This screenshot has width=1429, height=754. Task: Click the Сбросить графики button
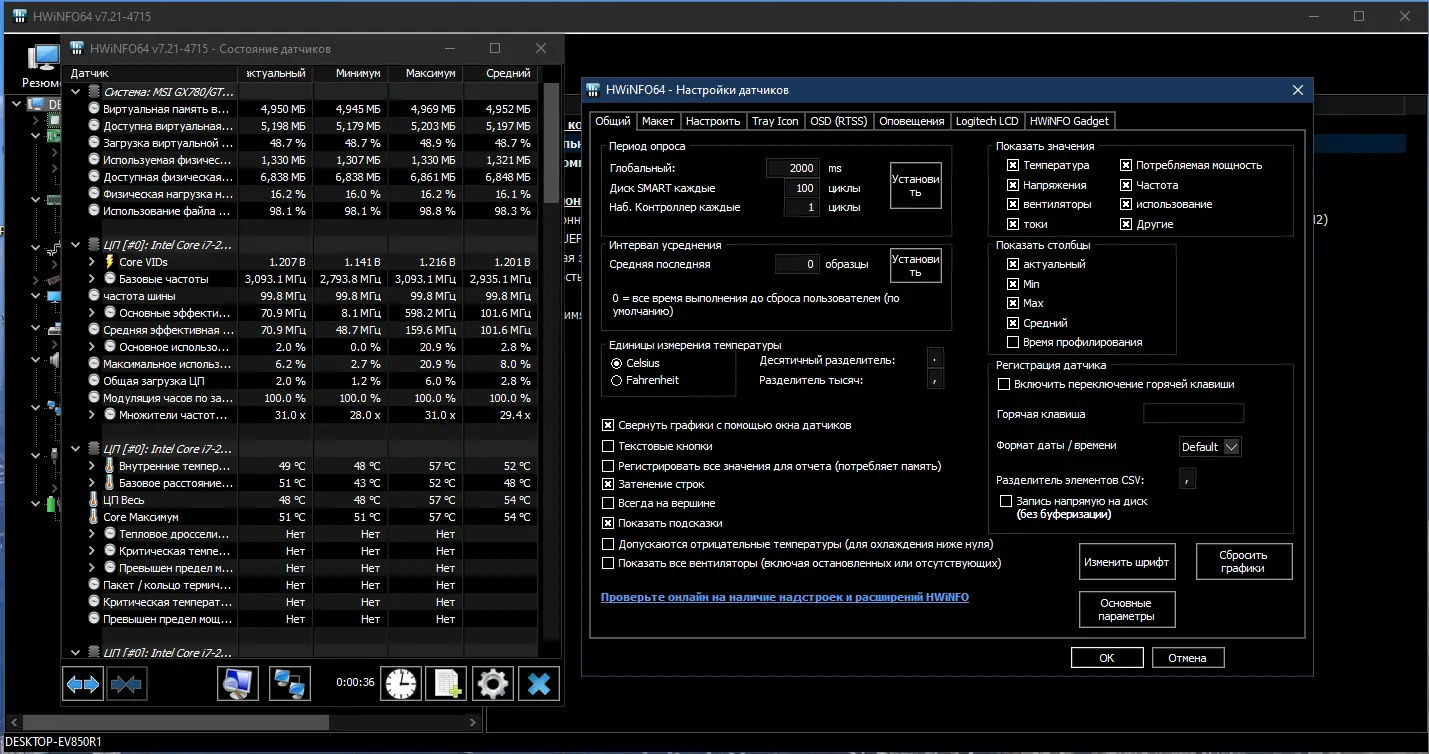click(1243, 562)
